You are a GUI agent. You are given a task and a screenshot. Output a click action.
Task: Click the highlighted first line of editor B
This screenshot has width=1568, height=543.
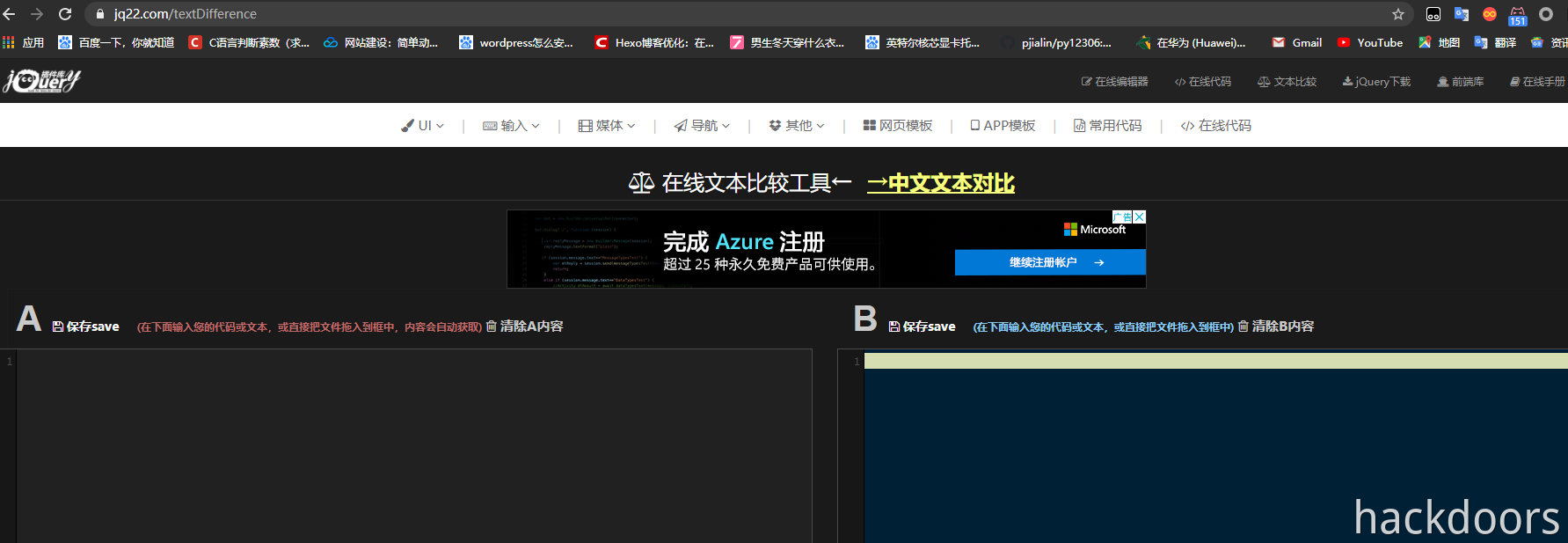(x=1216, y=361)
